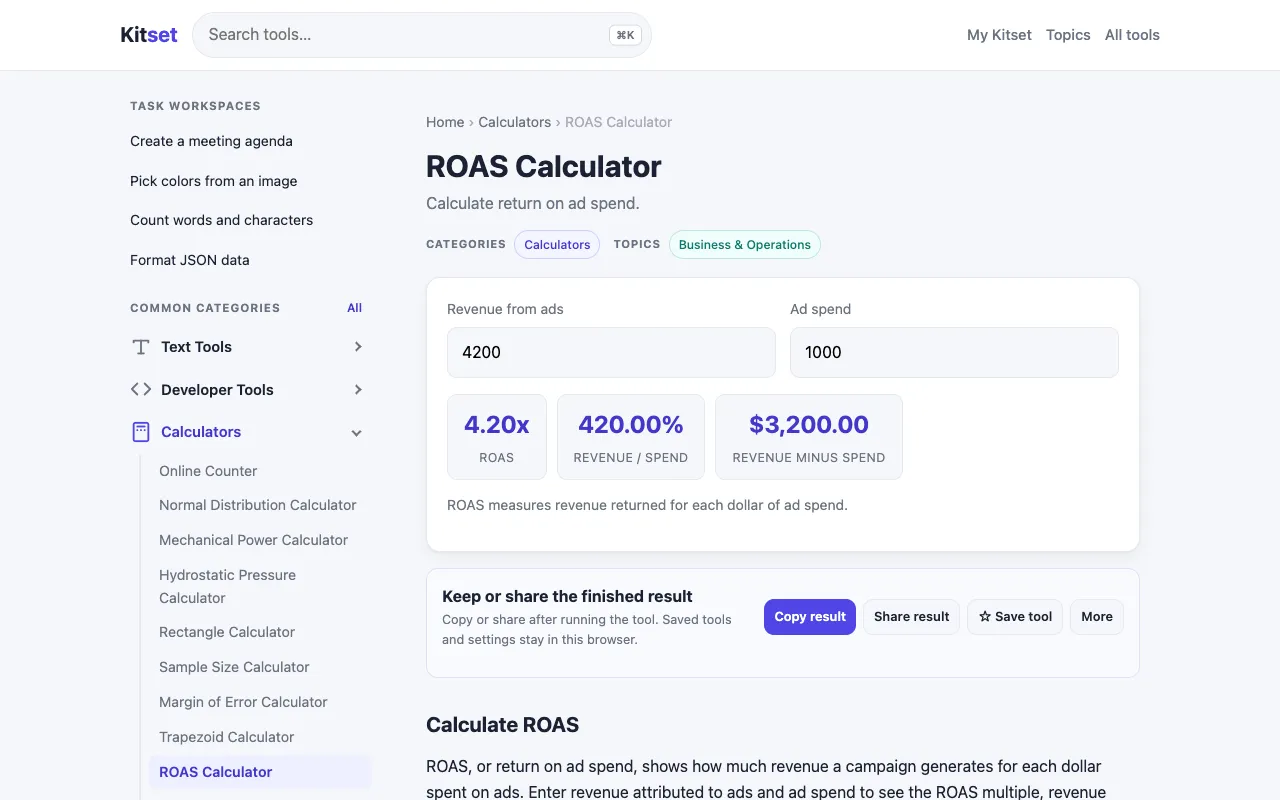Collapse the Calculators category chevron
This screenshot has width=1280, height=800.
pos(357,433)
